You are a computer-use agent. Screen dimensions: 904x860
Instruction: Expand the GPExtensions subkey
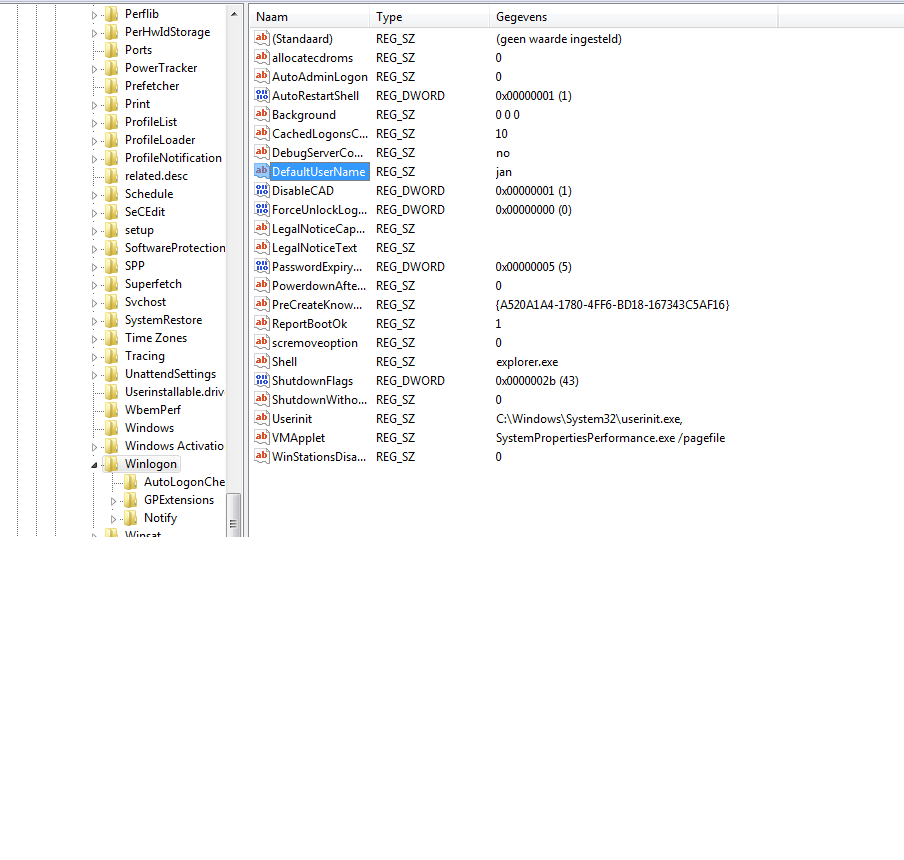tap(114, 501)
